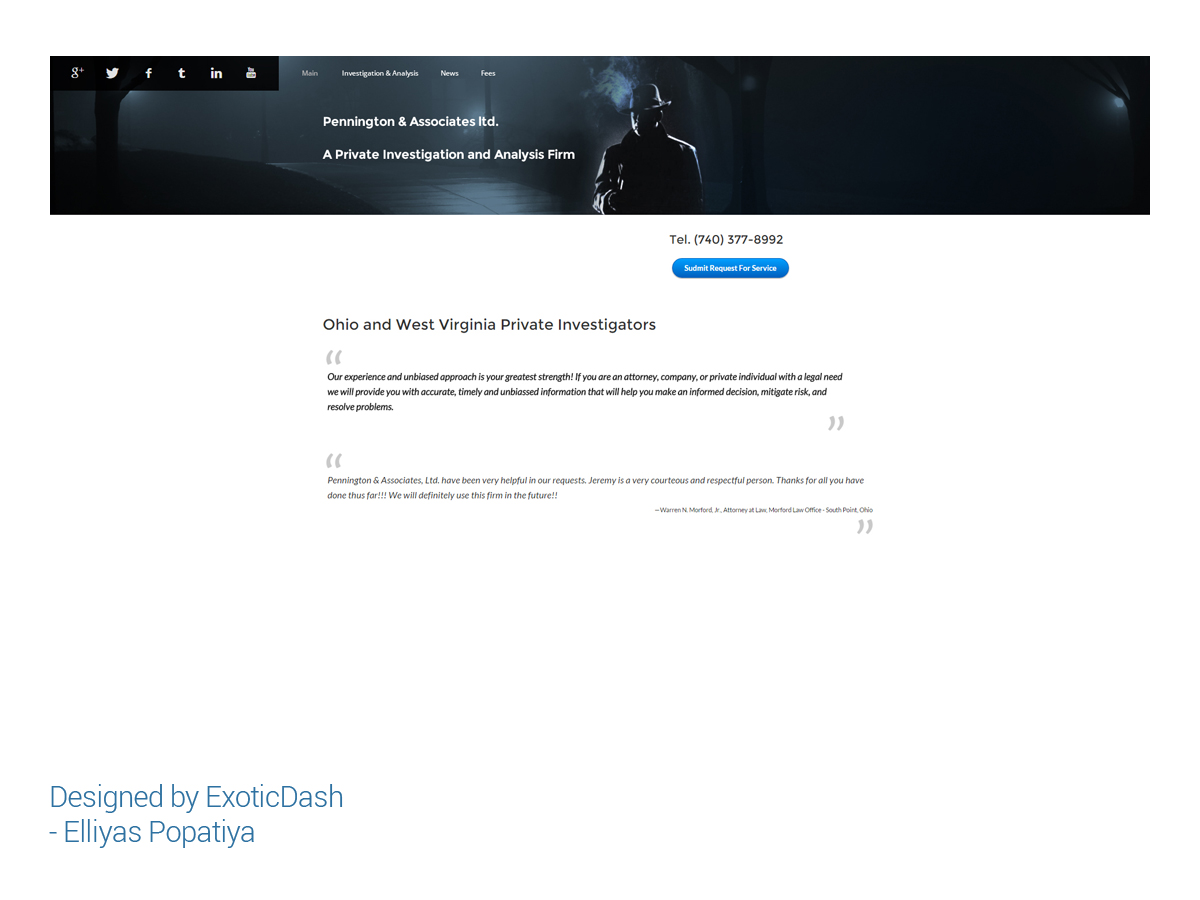The width and height of the screenshot is (1200, 900).
Task: Click A Private Investigation and Analysis Firm tagline
Action: point(449,155)
